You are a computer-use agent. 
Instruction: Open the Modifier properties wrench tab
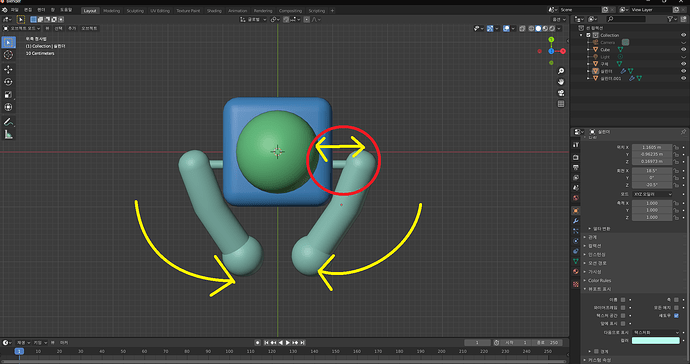tap(576, 221)
